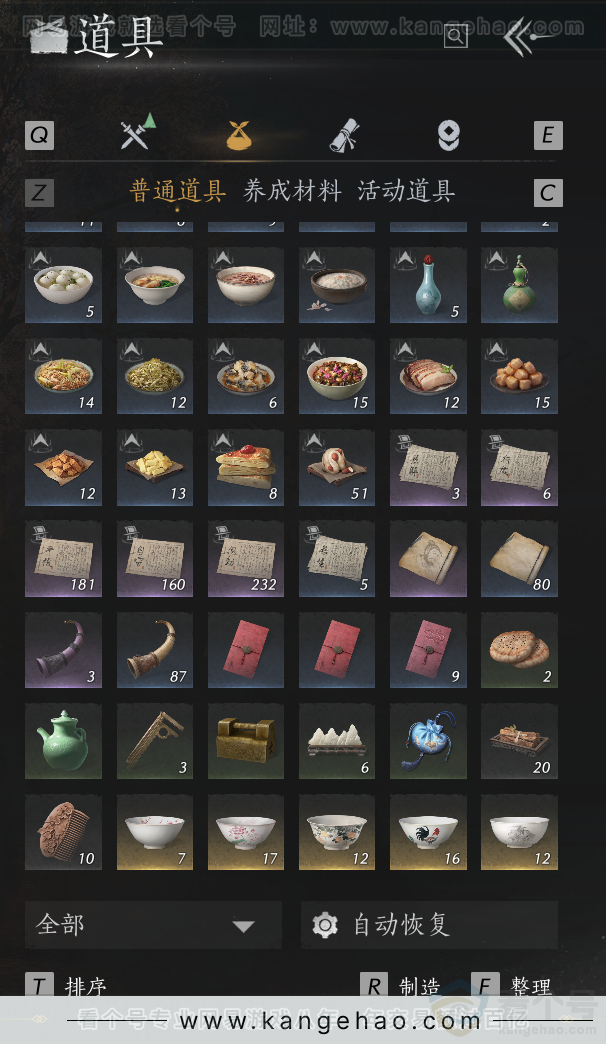This screenshot has height=1045, width=606.
Task: Click the back arrow icon at top right
Action: click(527, 37)
